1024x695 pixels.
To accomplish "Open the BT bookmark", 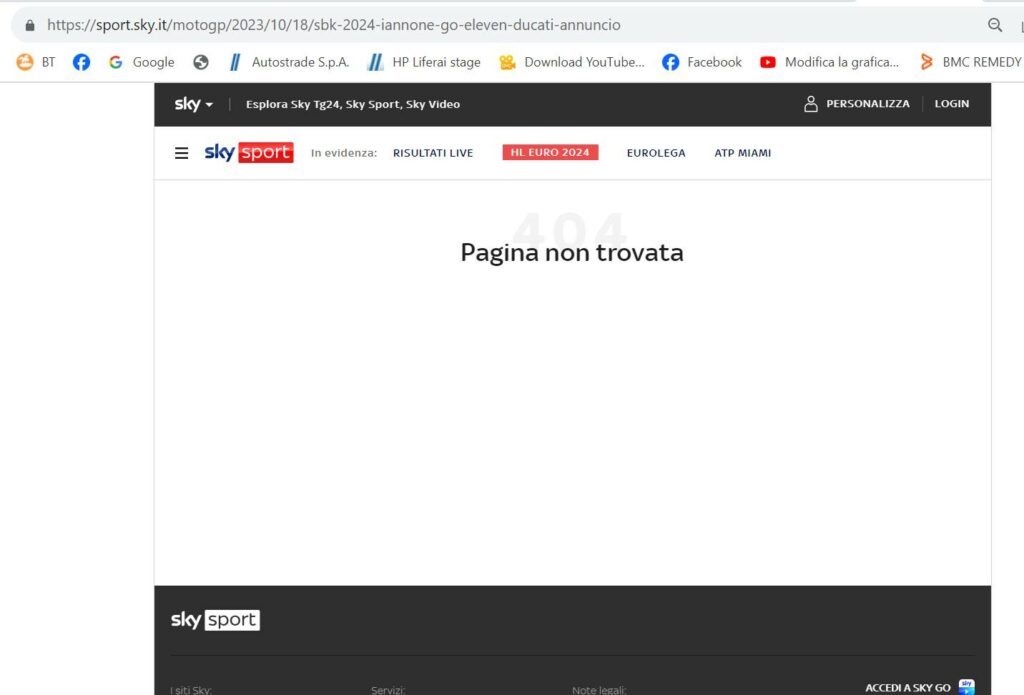I will [36, 62].
